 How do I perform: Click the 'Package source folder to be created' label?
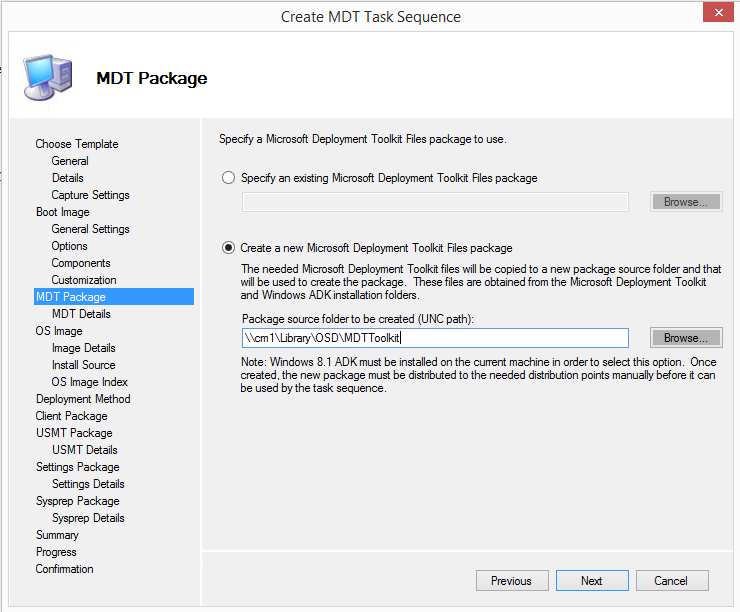[x=358, y=319]
